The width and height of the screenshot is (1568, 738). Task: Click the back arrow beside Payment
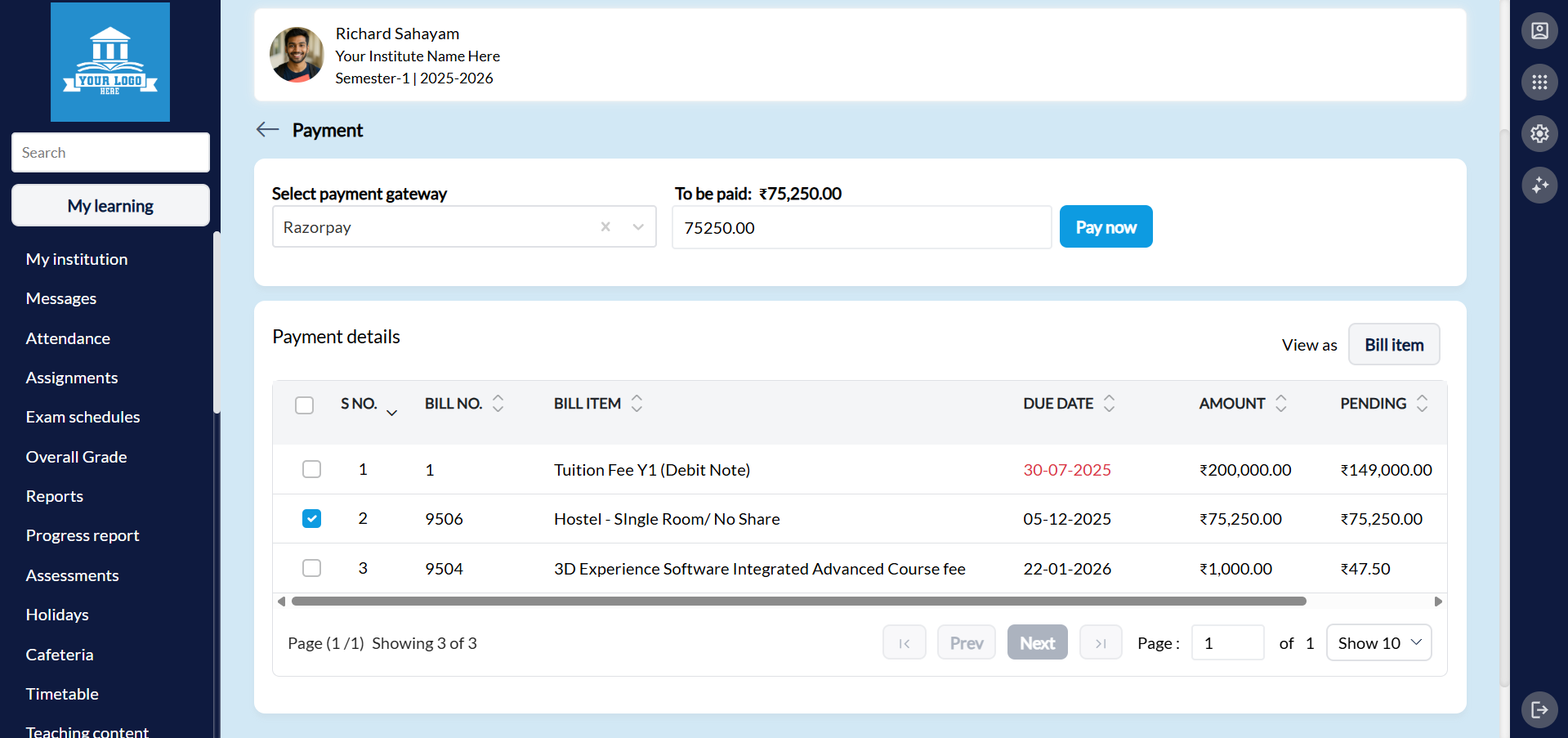(267, 130)
